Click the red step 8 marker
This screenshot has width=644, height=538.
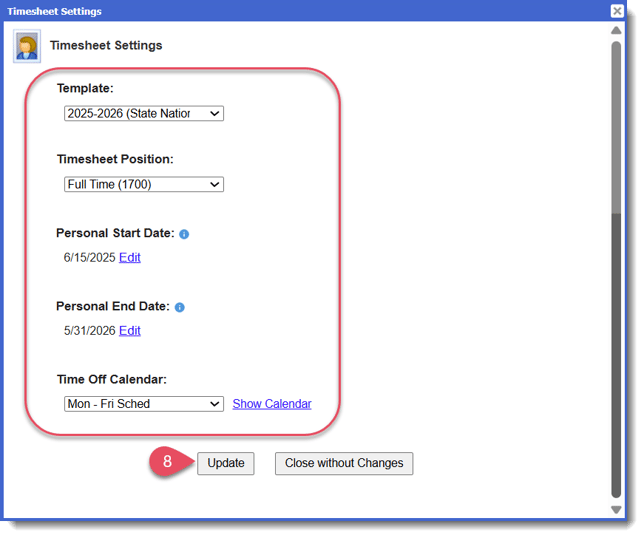point(168,463)
